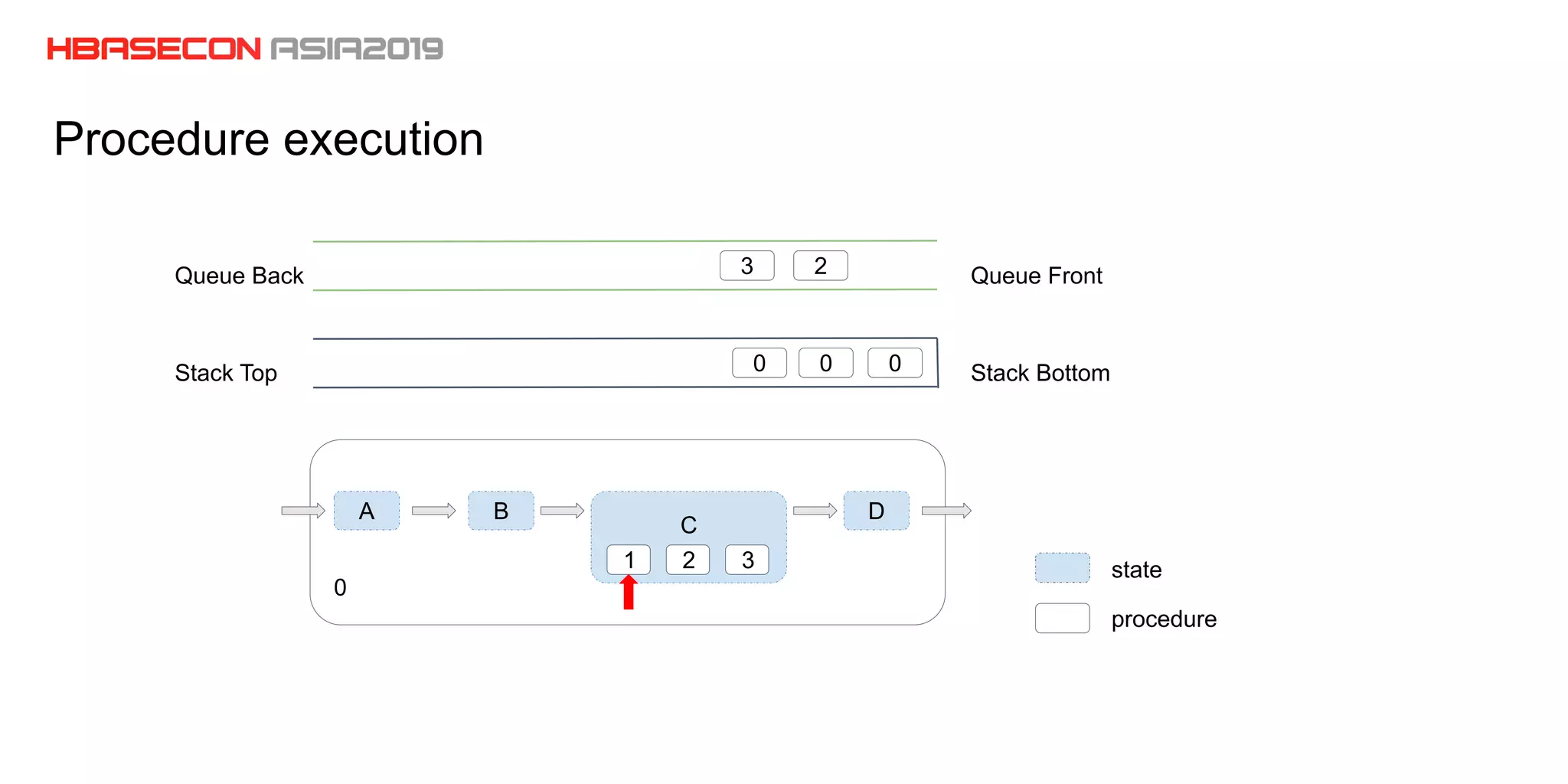Select the white procedure legend box
The image size is (1568, 784).
click(1062, 618)
